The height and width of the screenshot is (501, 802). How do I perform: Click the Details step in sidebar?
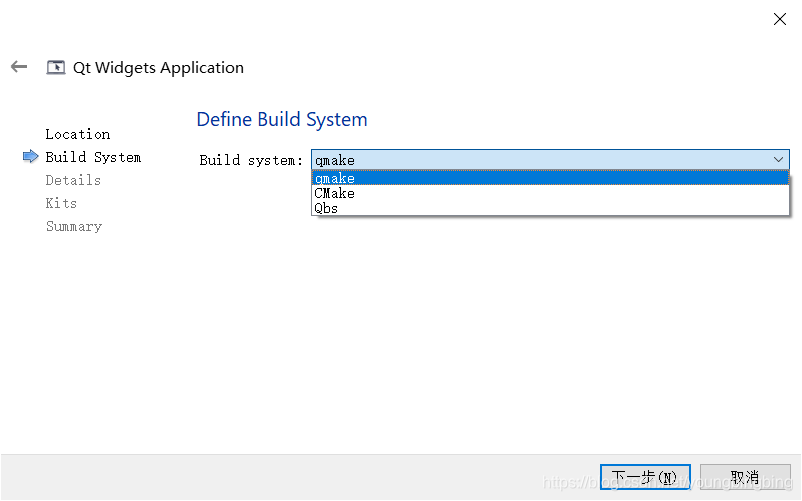[73, 180]
